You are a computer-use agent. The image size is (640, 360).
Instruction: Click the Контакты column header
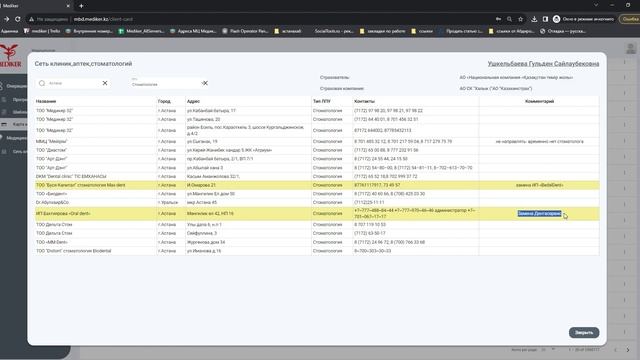coord(364,101)
